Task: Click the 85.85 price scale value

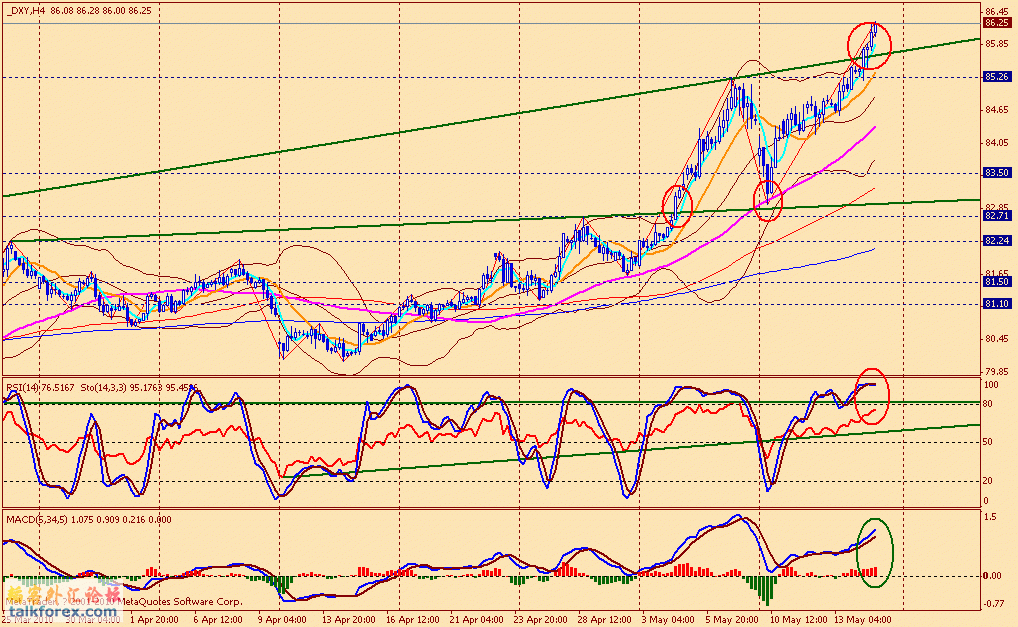Action: (997, 44)
